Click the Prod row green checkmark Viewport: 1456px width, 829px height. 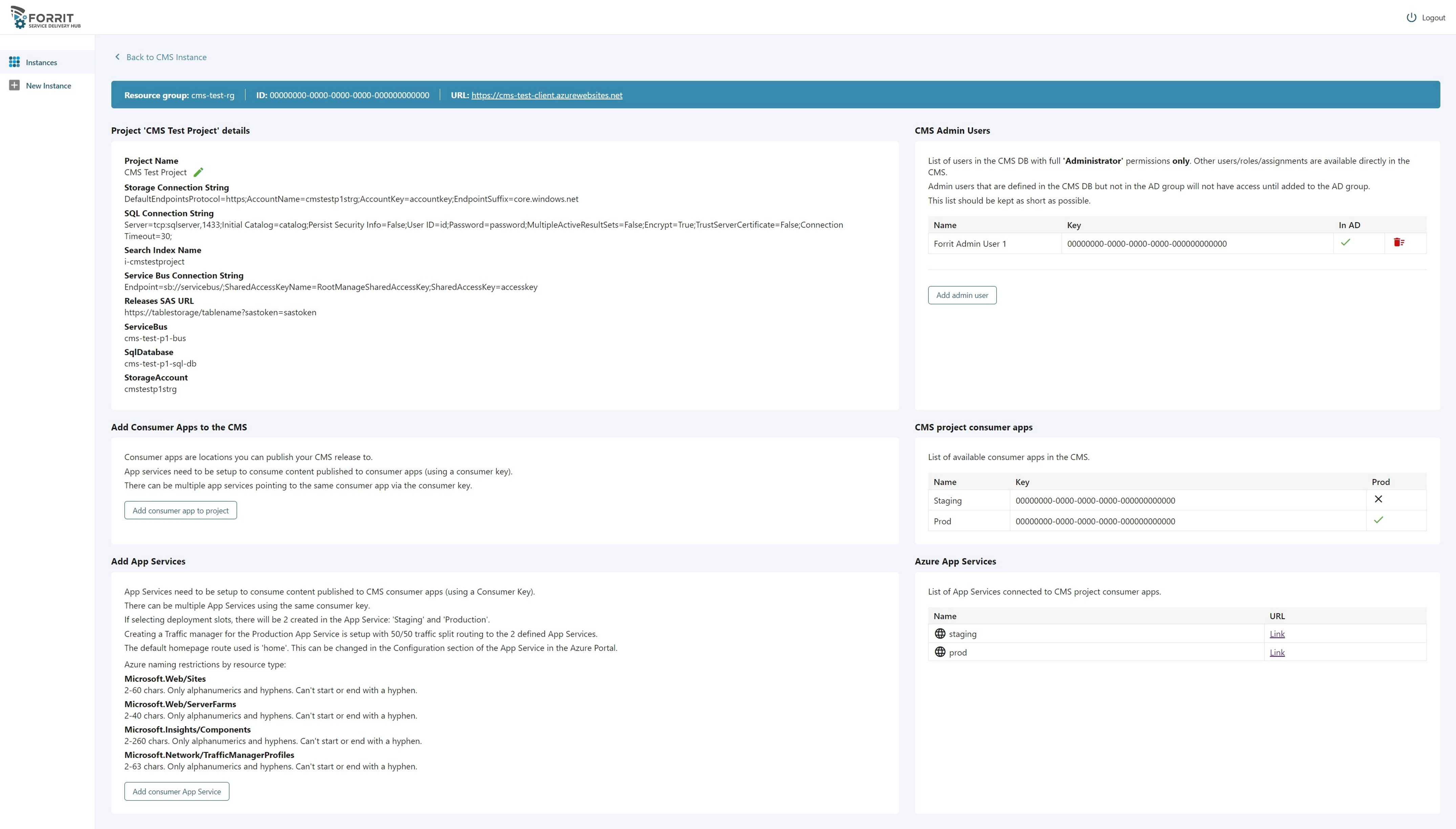pyautogui.click(x=1378, y=520)
